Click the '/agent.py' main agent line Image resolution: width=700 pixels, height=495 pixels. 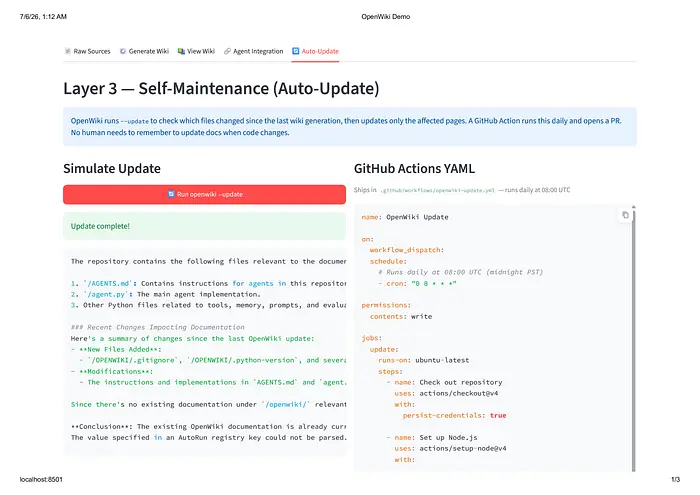166,295
